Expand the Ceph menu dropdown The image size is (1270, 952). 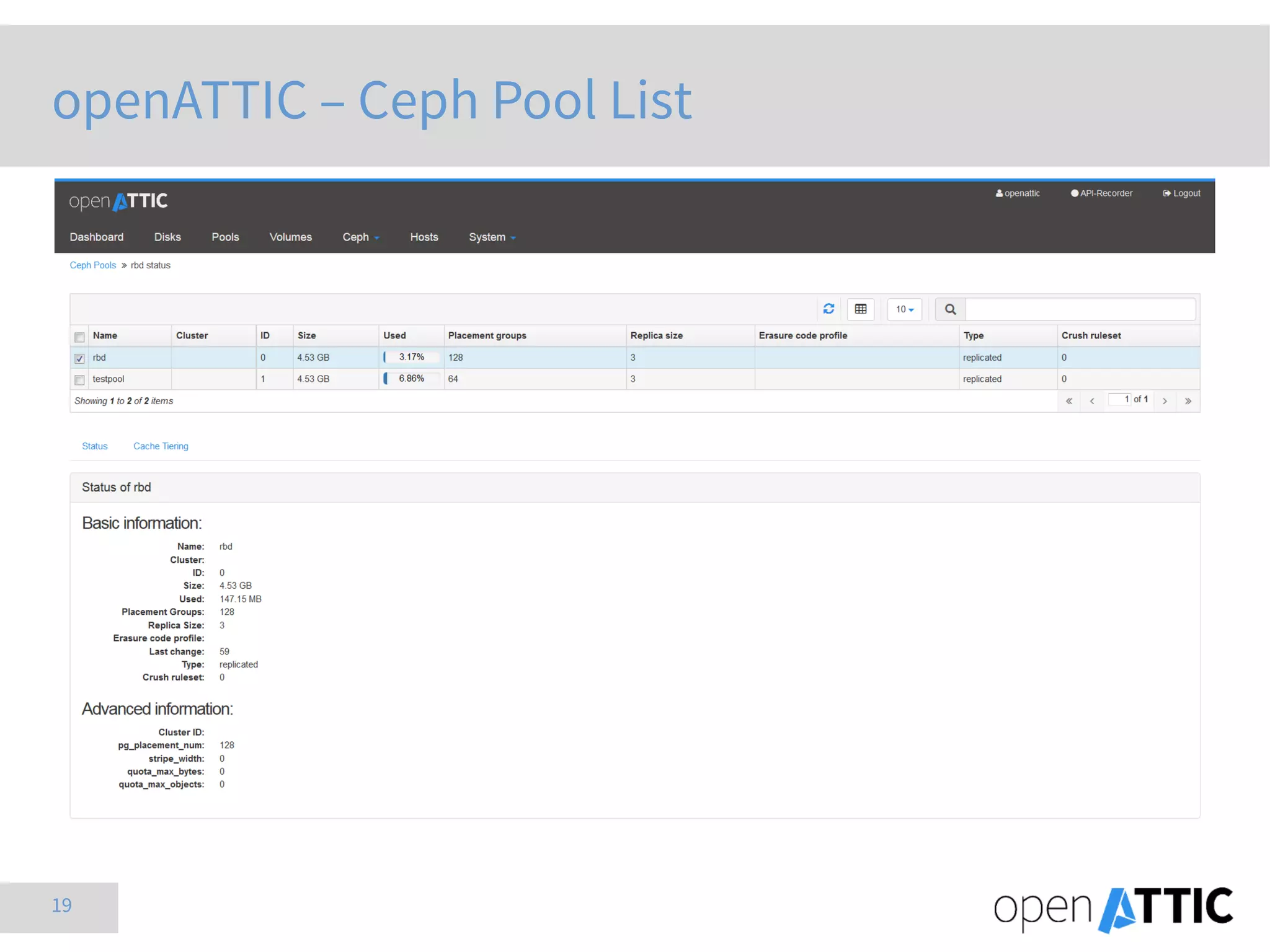(361, 237)
